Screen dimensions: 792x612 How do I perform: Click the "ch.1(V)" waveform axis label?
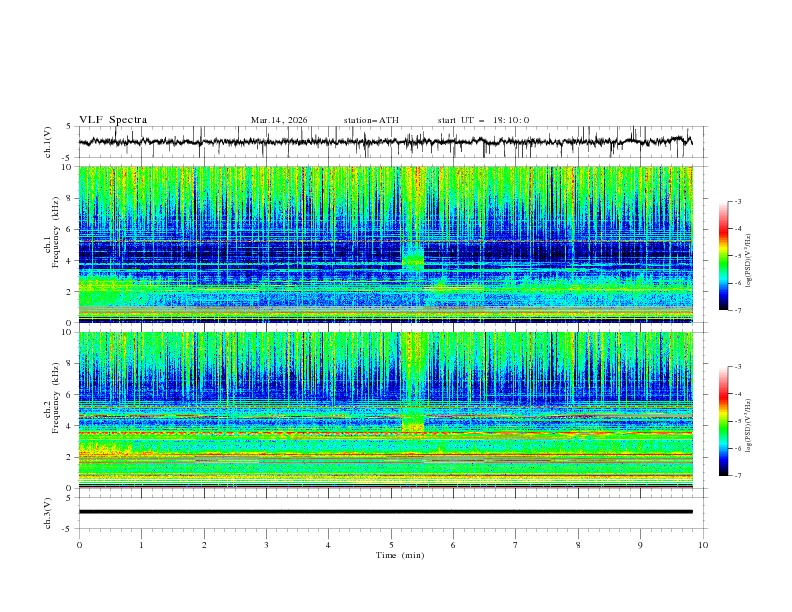click(x=48, y=142)
